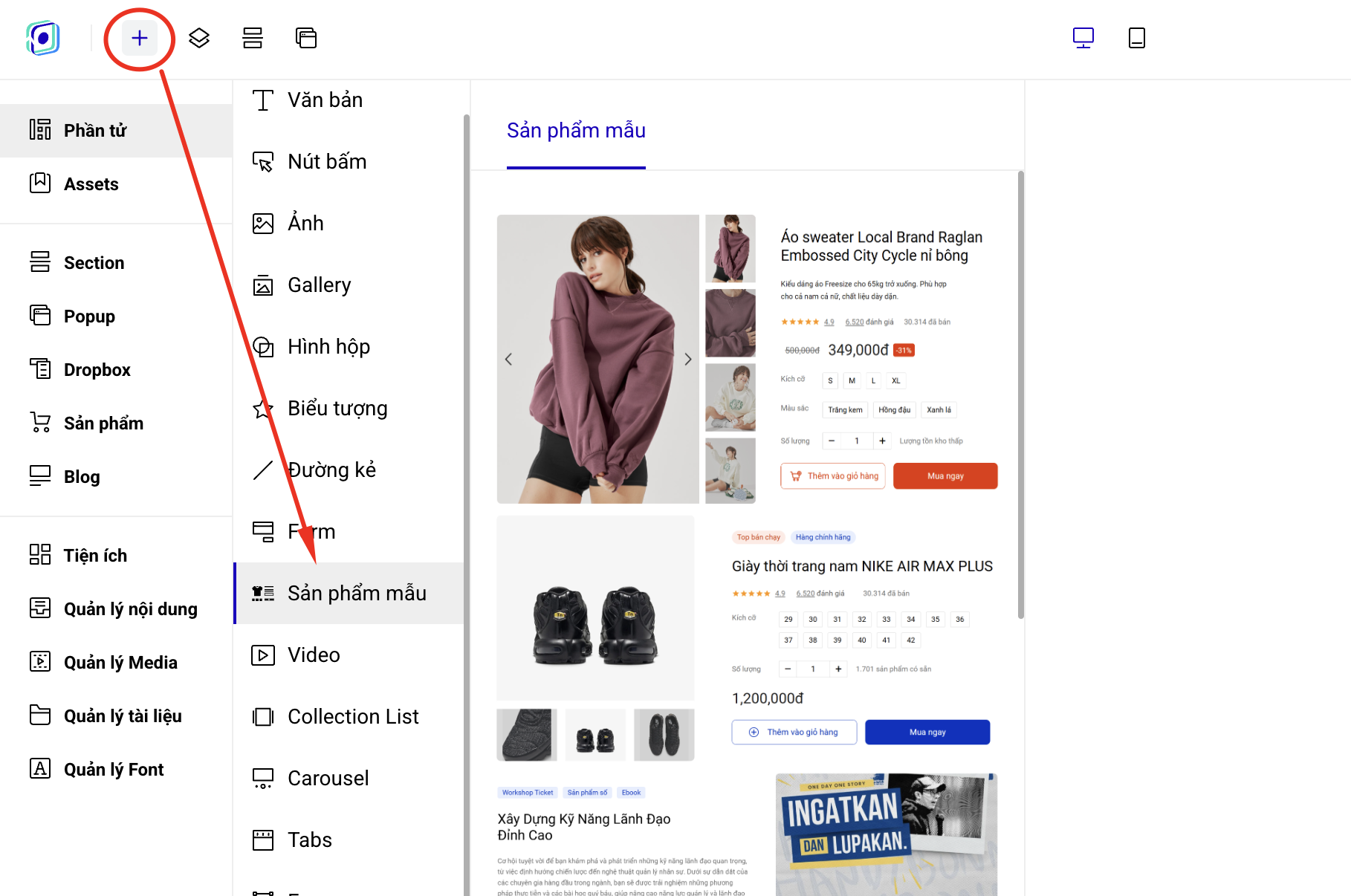
Task: Choose the Hồng đậu color option
Action: [x=894, y=409]
